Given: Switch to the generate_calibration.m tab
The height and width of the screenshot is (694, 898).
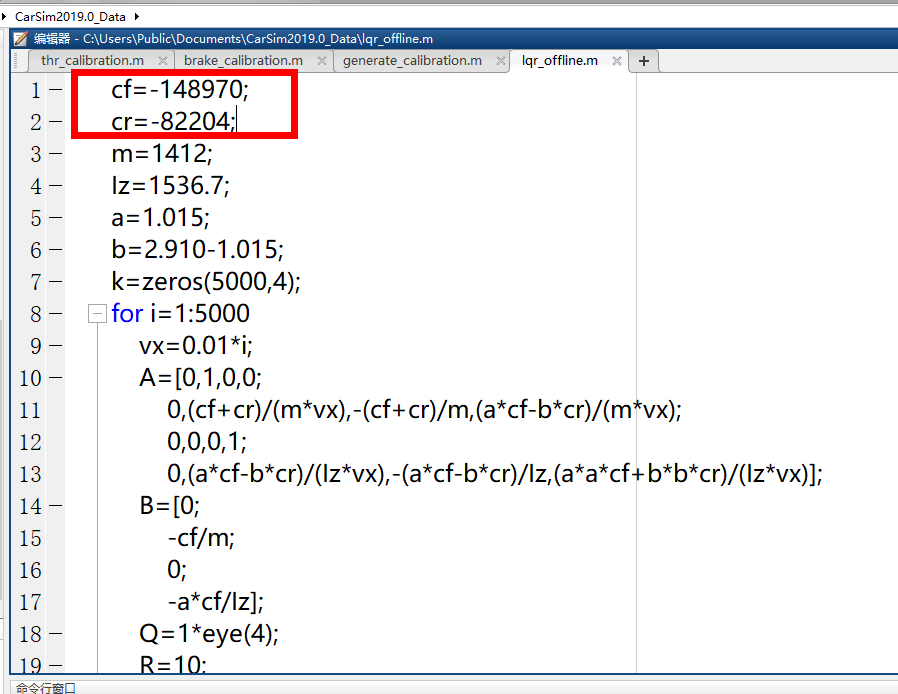Looking at the screenshot, I should click(x=412, y=61).
